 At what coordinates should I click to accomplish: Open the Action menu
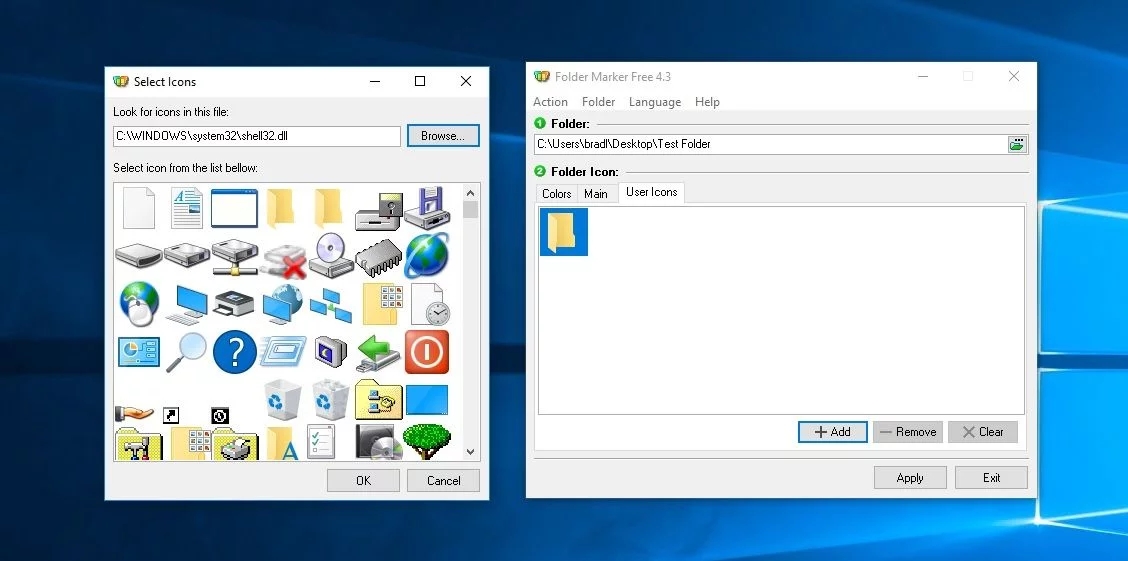[550, 102]
